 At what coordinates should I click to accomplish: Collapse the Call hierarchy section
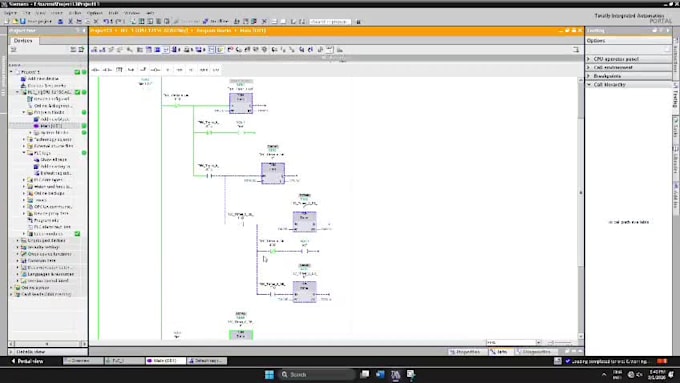(589, 85)
